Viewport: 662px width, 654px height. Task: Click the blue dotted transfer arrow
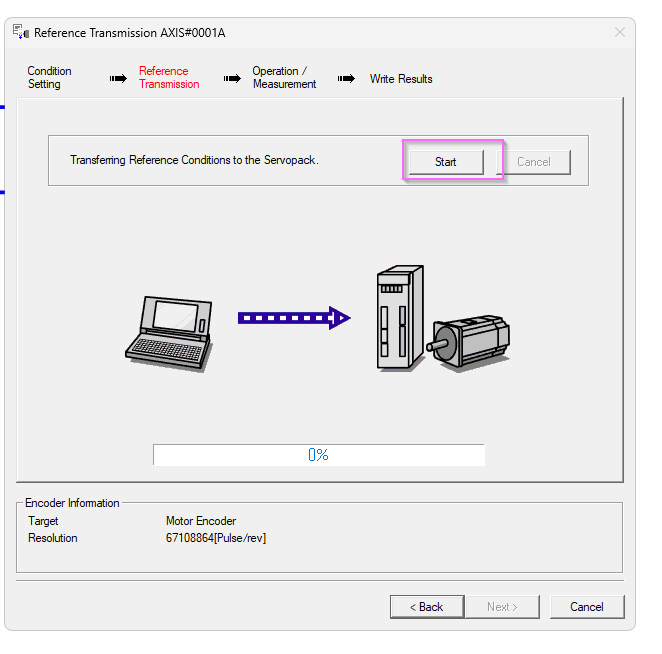294,318
